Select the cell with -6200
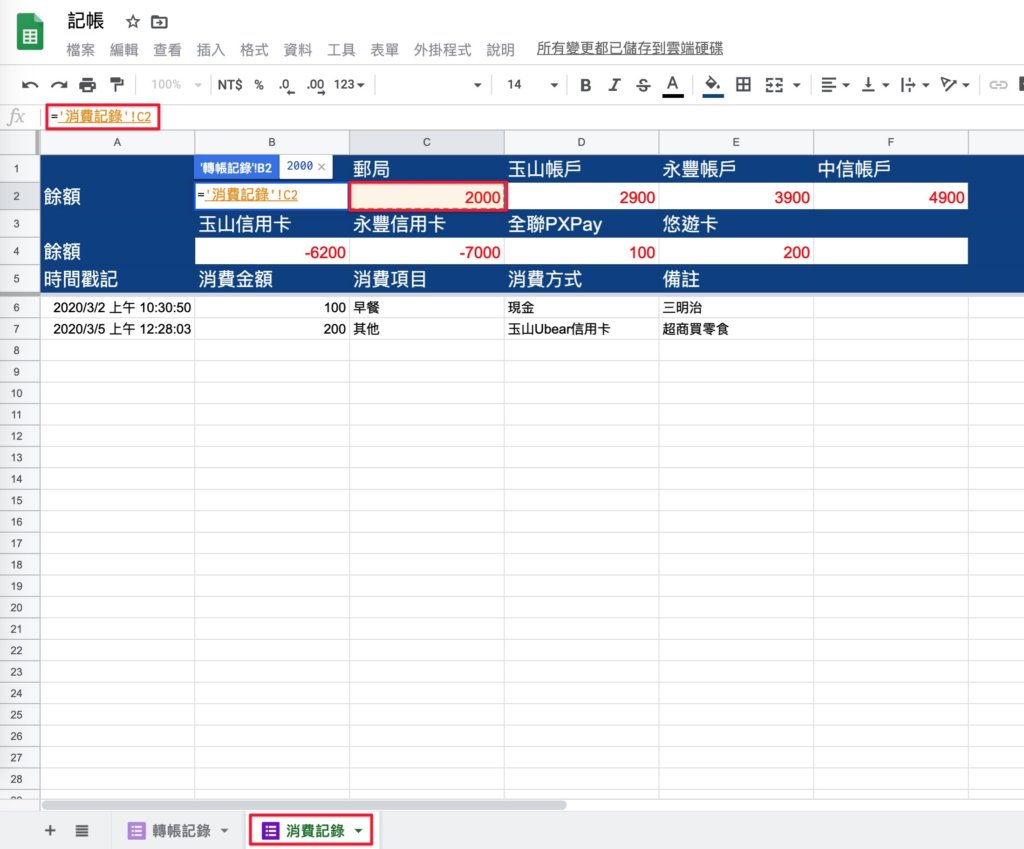This screenshot has width=1024, height=849. coord(272,252)
